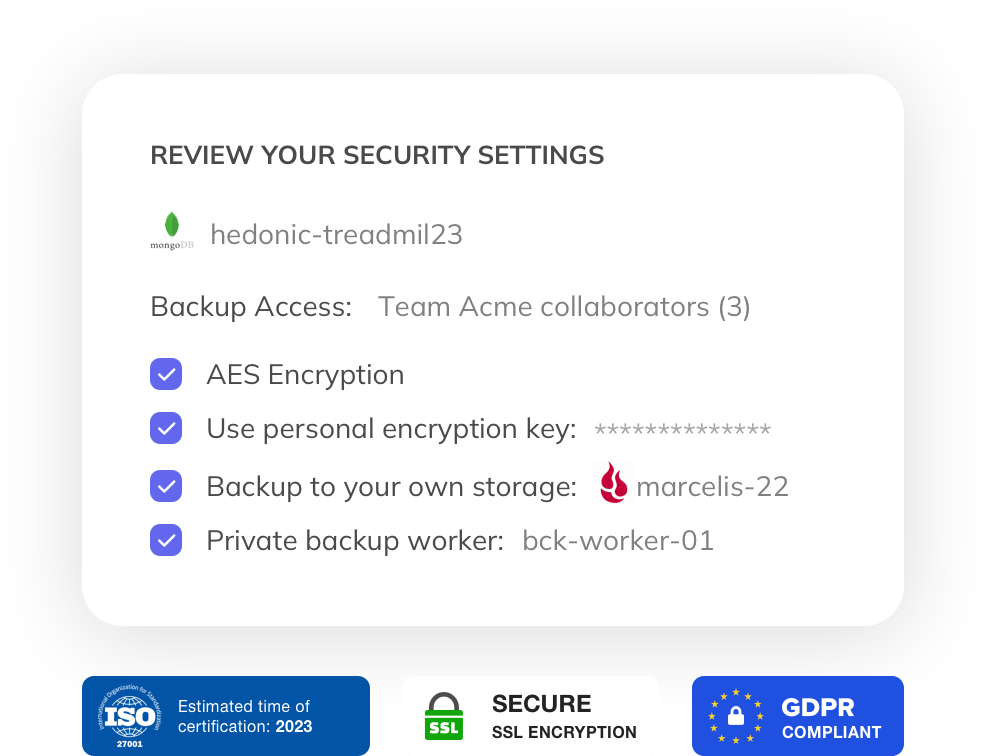Click the AES Encryption label text

pos(305,375)
